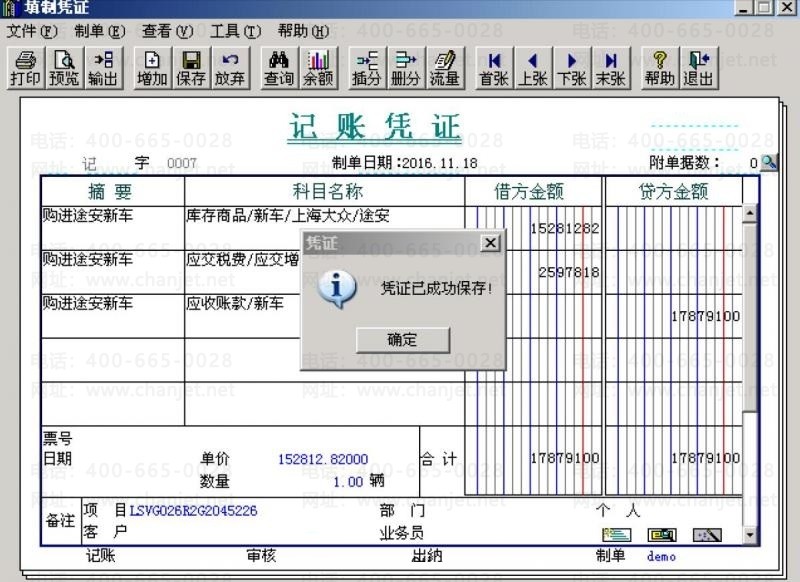
Task: Confirm dialog with 确定 button
Action: coord(403,340)
